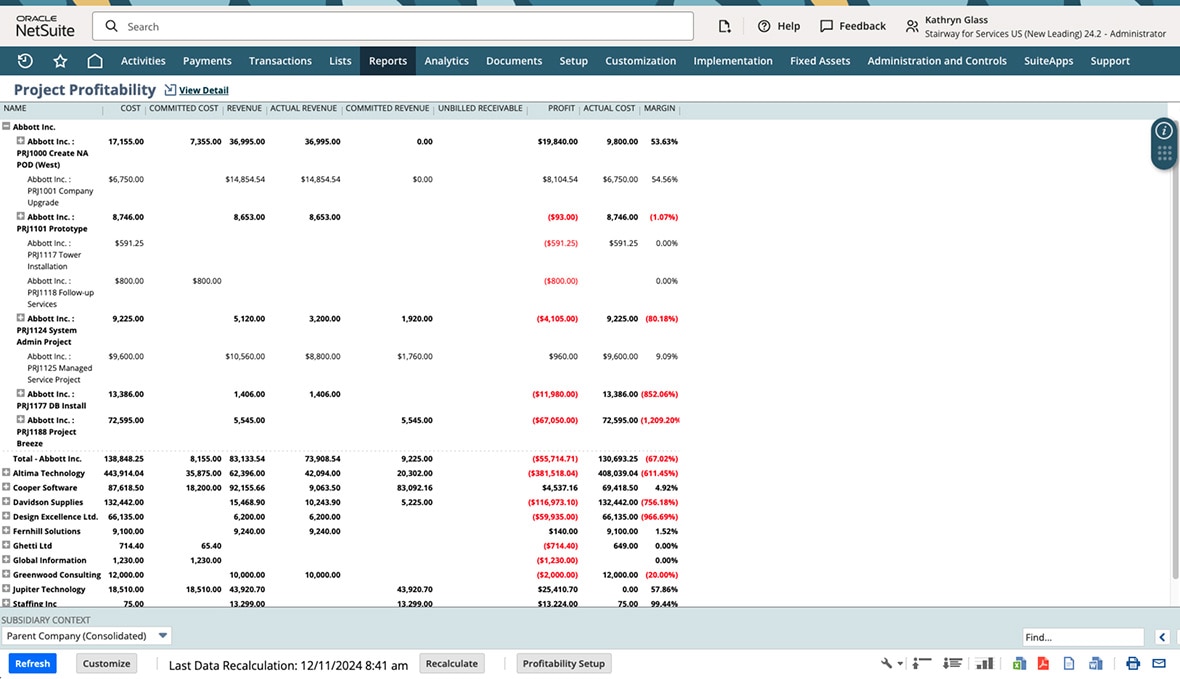Click into the Find input field
Screen dimensions: 1180x679
click(1082, 637)
